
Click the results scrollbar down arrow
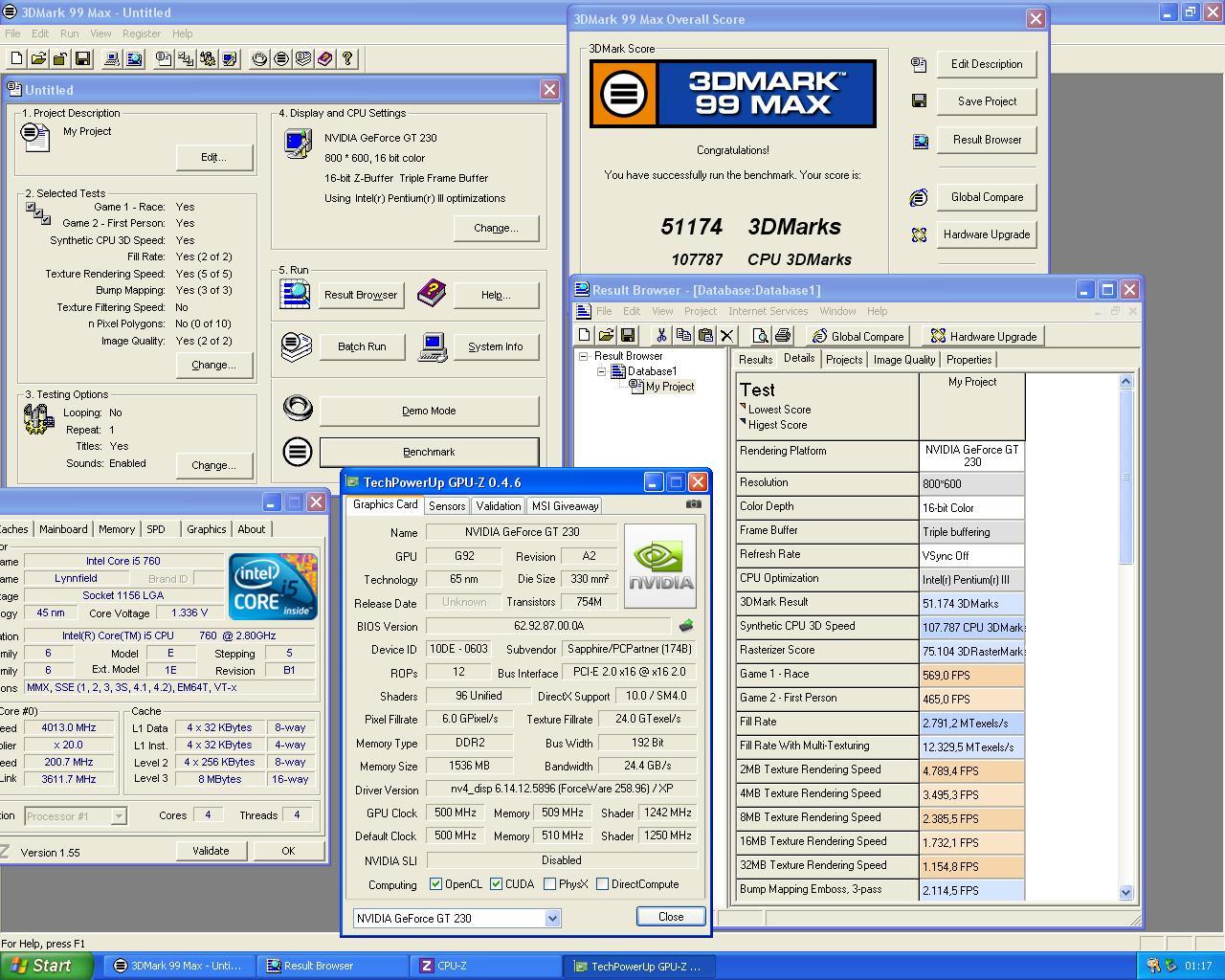[1125, 892]
